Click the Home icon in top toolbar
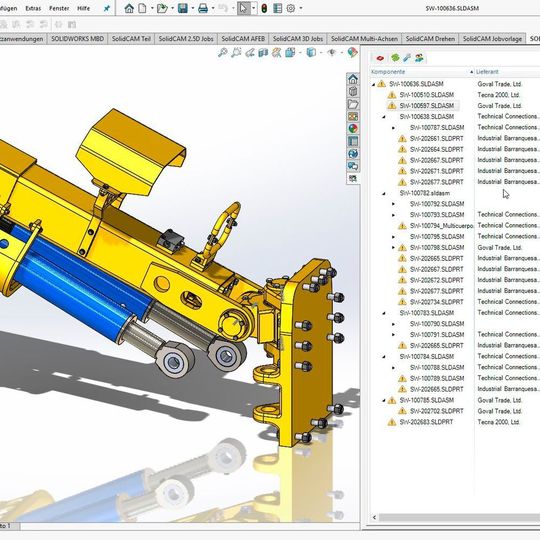540x540 pixels. pyautogui.click(x=129, y=8)
